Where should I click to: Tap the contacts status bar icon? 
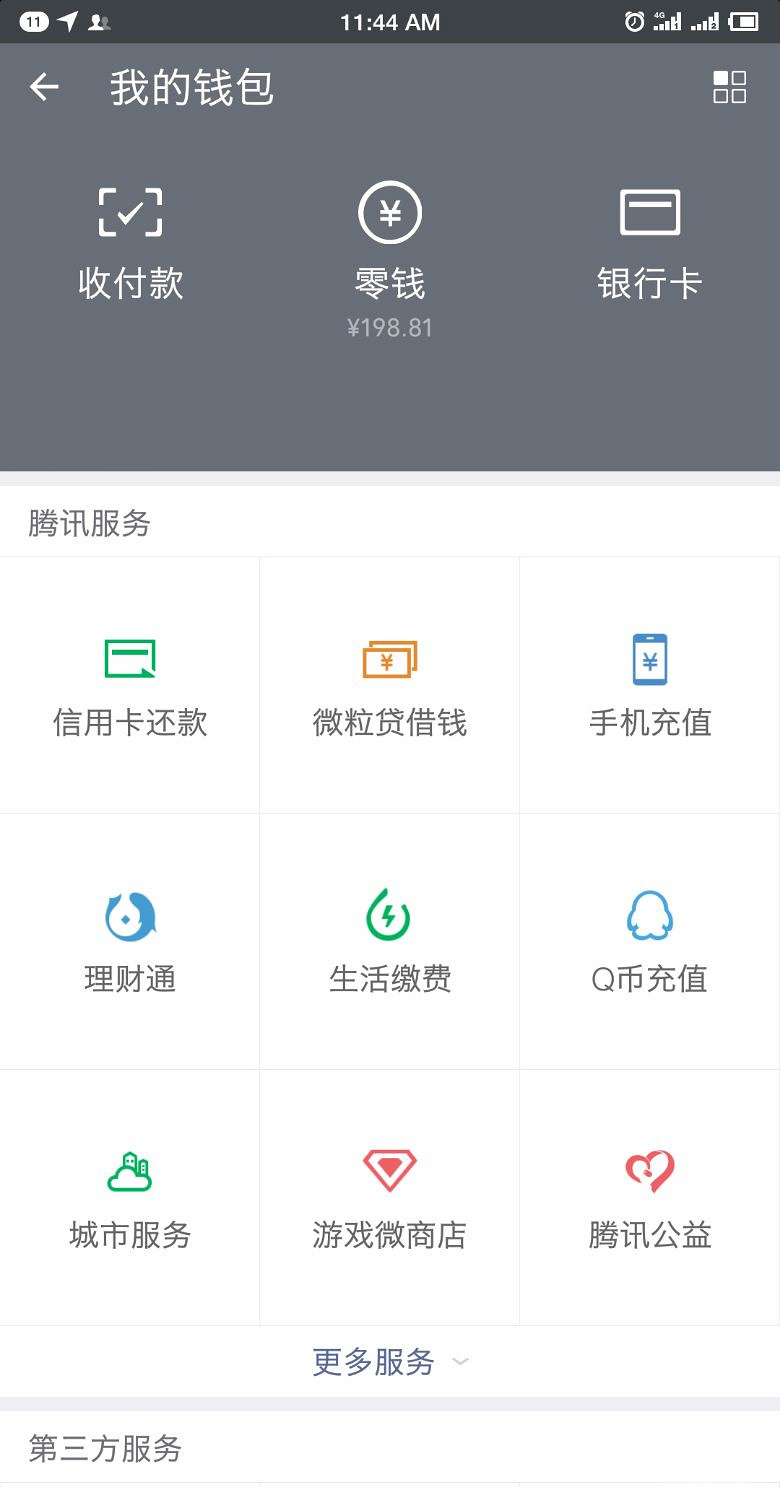[x=99, y=21]
